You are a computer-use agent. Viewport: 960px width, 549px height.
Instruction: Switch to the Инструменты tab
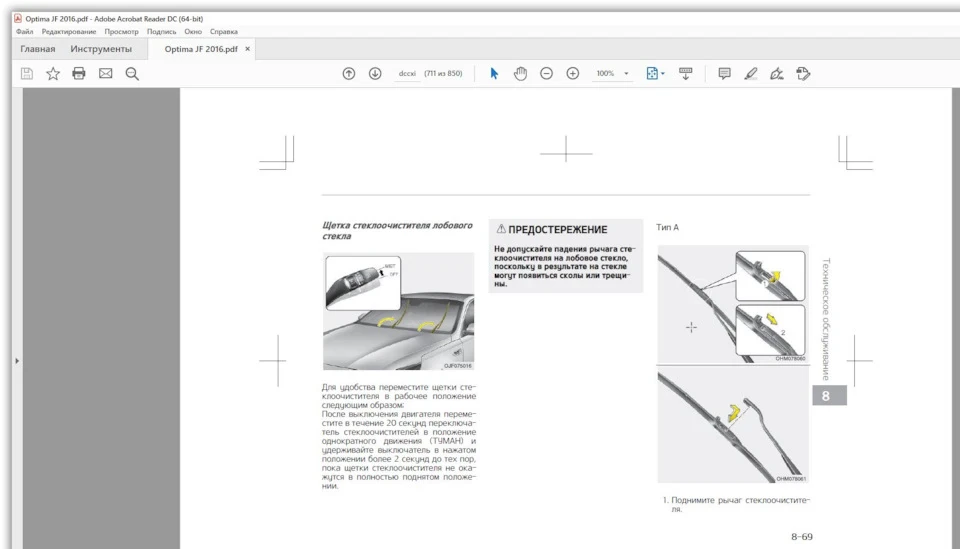pos(101,49)
